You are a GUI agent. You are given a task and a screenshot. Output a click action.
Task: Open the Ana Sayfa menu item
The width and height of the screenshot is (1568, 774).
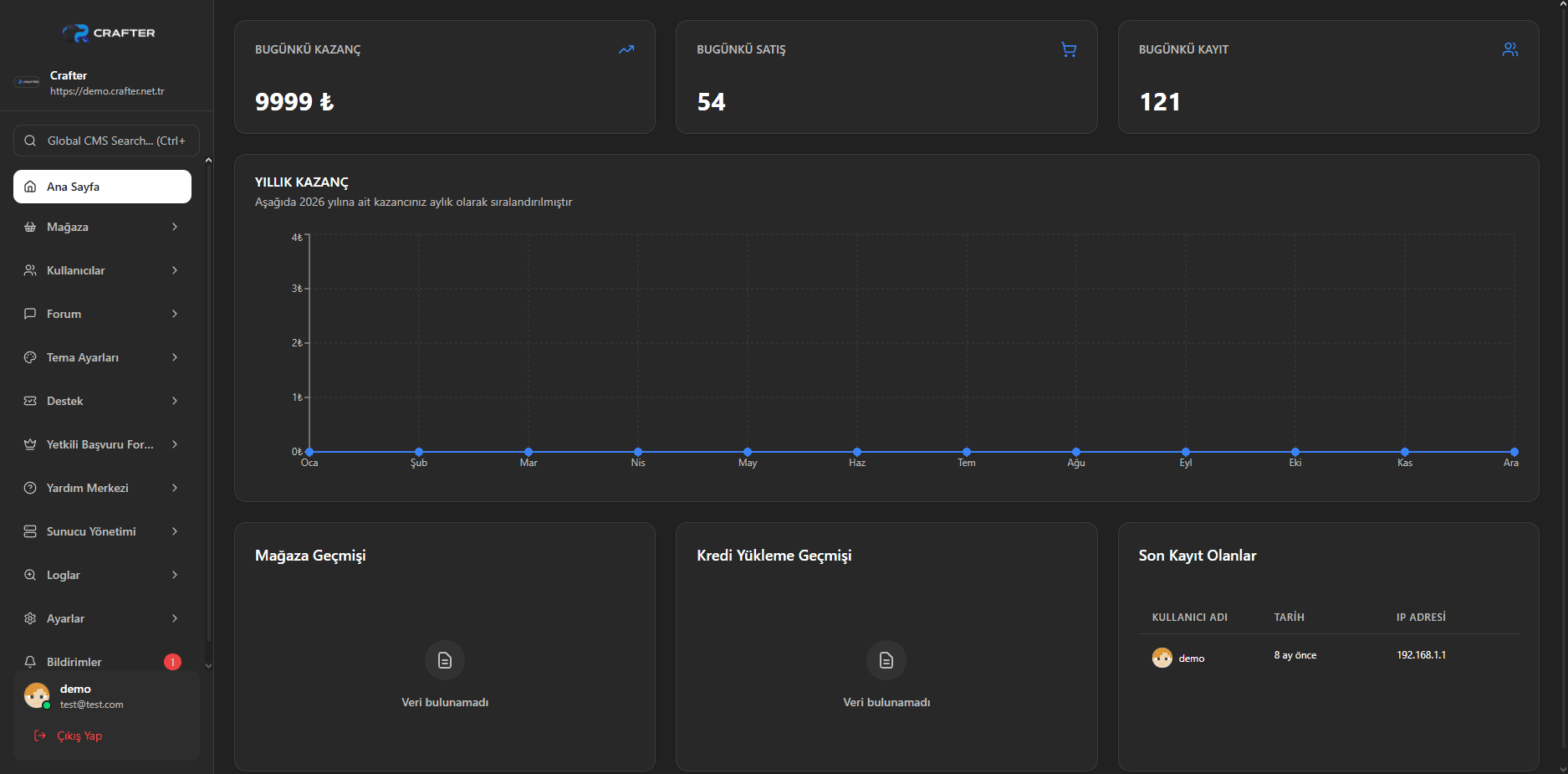click(102, 187)
